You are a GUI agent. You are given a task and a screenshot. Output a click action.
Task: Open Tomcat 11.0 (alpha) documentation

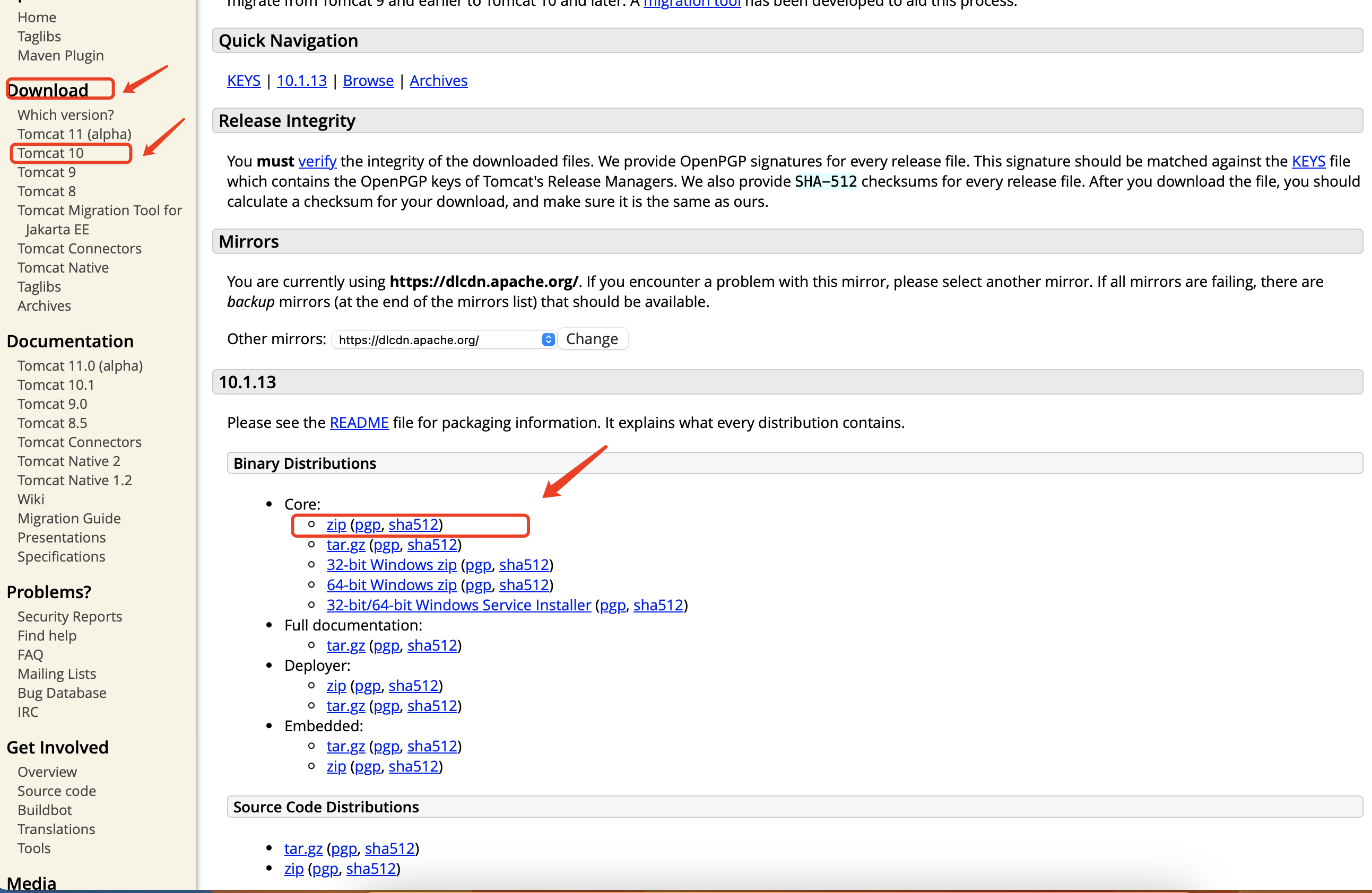80,366
